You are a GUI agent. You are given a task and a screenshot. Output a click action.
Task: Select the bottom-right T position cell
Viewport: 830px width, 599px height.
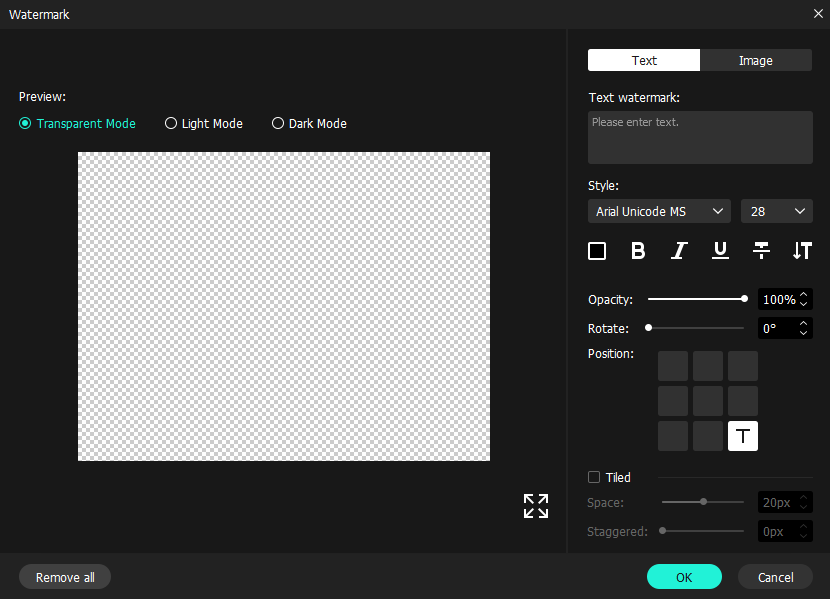[x=743, y=436]
